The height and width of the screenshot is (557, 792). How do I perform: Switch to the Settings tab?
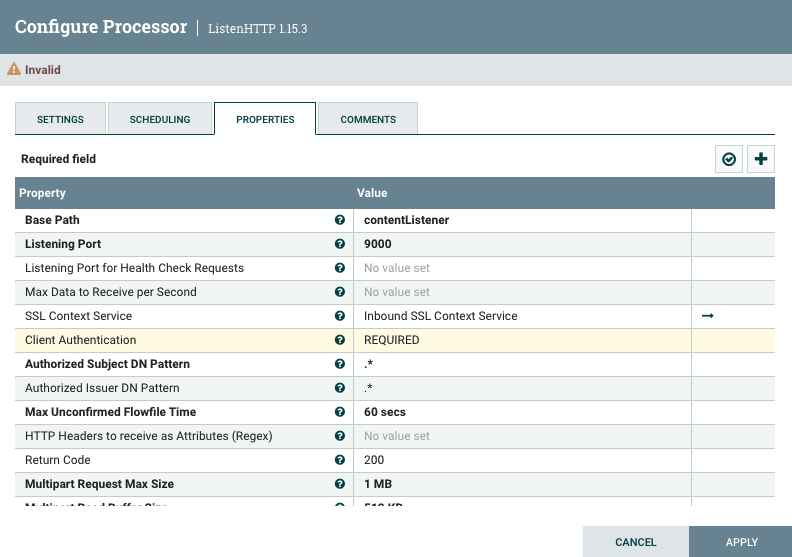60,119
